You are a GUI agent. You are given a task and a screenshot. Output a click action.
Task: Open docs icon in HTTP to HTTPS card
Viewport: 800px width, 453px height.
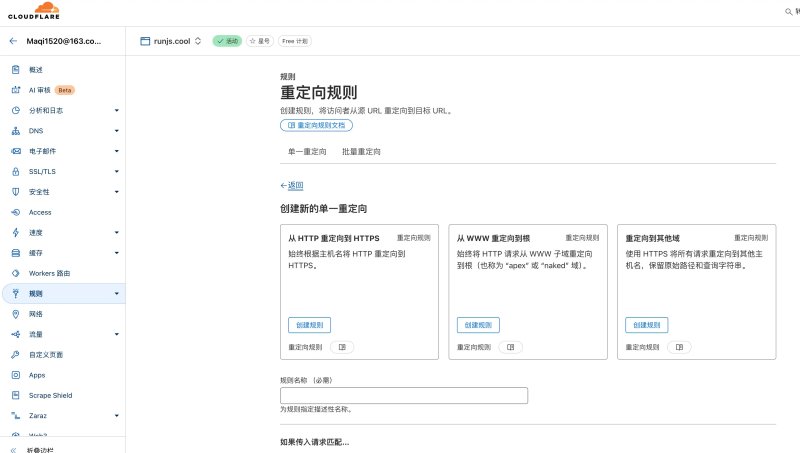(342, 347)
